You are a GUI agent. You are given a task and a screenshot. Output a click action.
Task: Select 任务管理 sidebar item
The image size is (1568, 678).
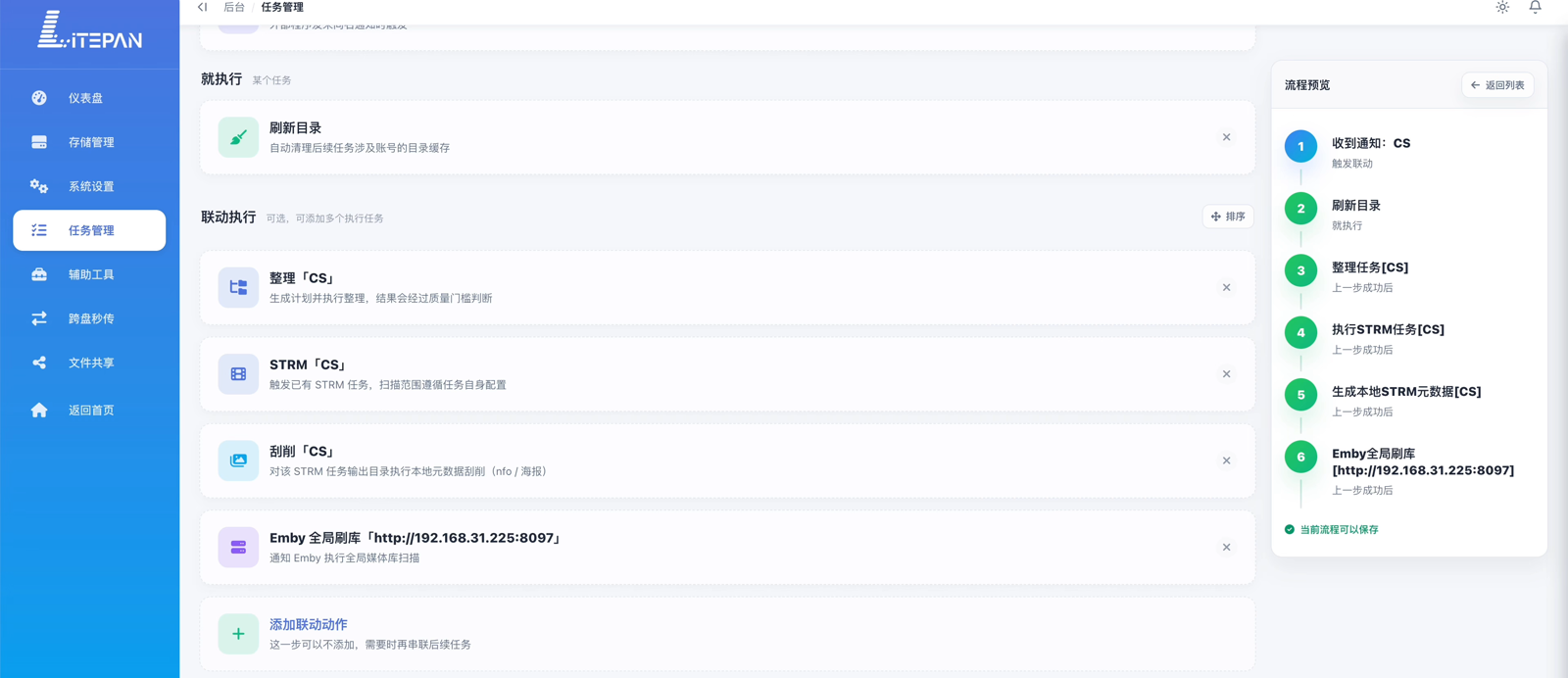pyautogui.click(x=89, y=230)
